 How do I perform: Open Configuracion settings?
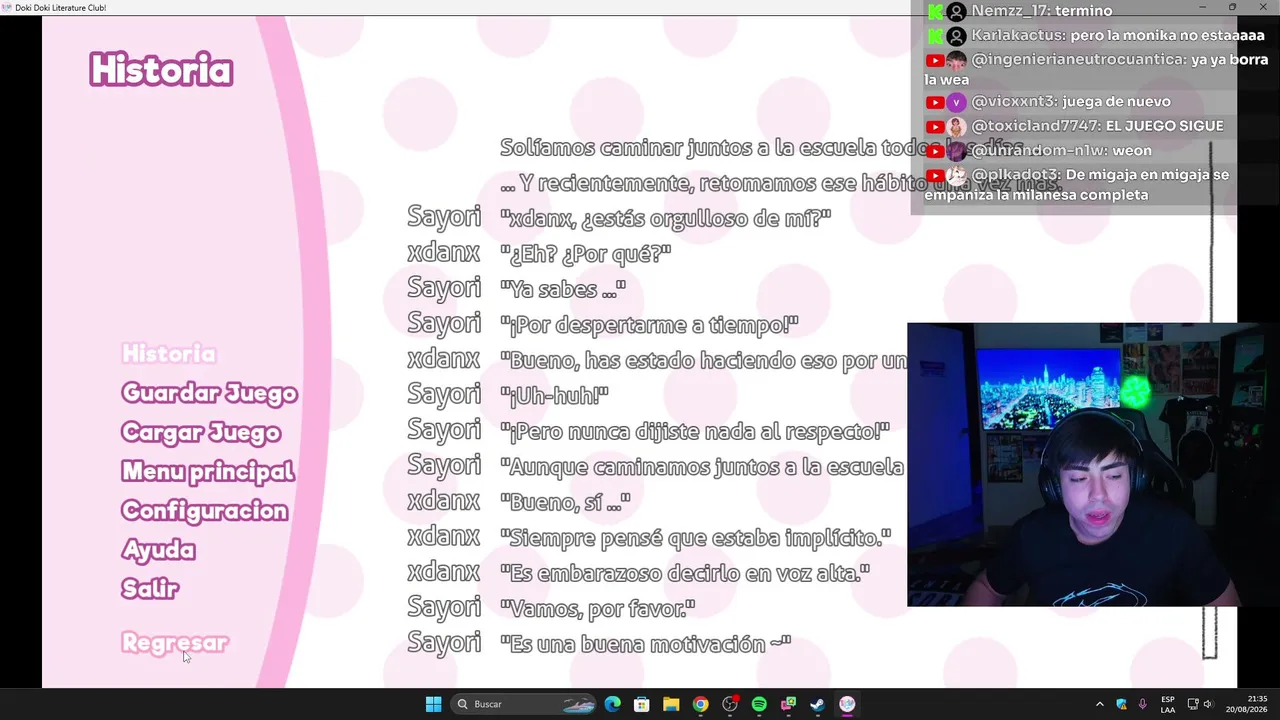pyautogui.click(x=204, y=511)
